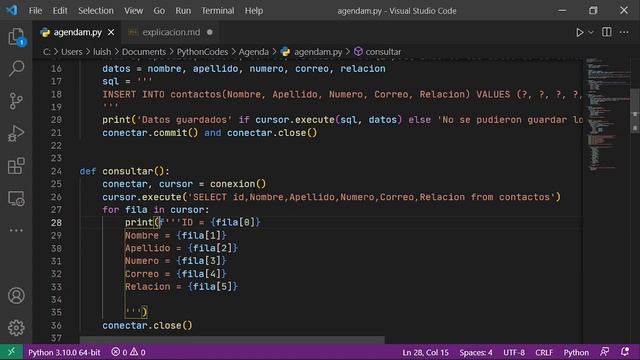The width and height of the screenshot is (640, 360).
Task: Click 'conectar.commit()' on line 21
Action: click(150, 133)
